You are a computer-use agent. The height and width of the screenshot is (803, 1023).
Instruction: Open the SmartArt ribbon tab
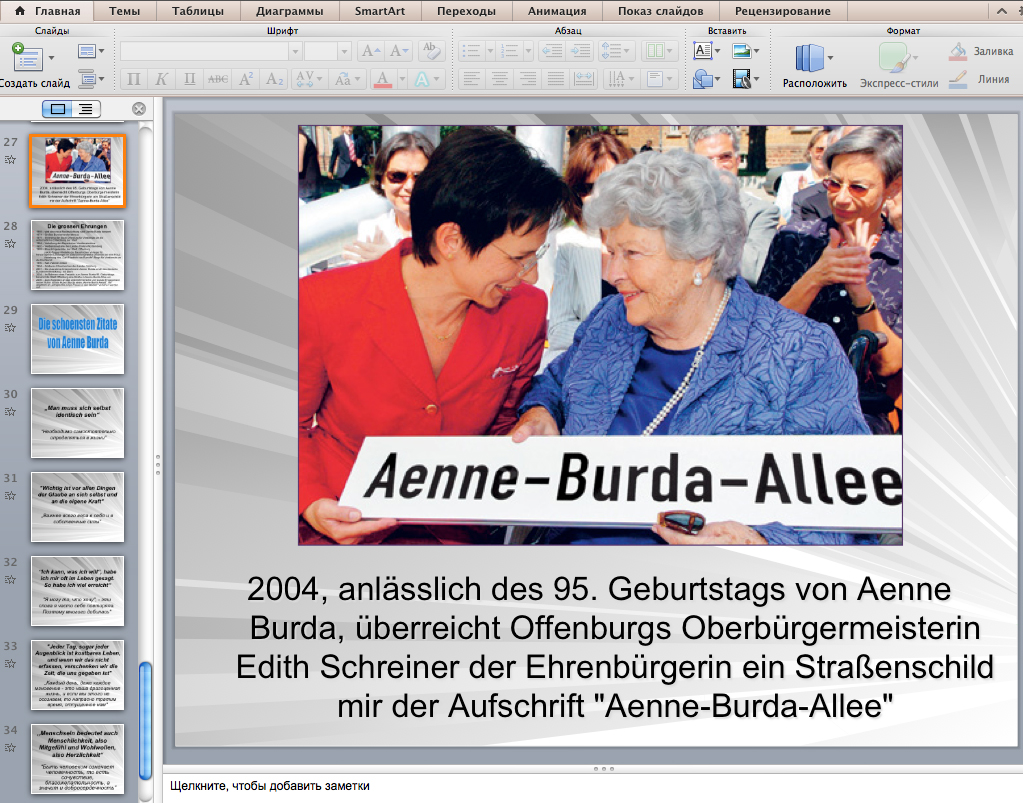click(x=380, y=10)
